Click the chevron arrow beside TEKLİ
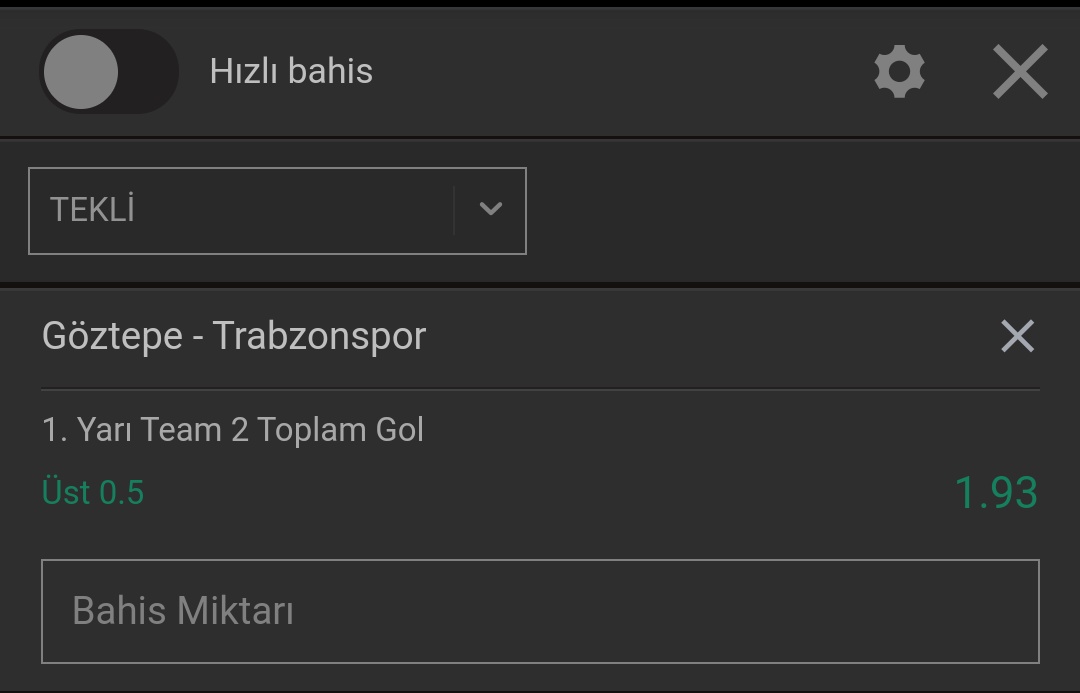1080x693 pixels. point(490,209)
